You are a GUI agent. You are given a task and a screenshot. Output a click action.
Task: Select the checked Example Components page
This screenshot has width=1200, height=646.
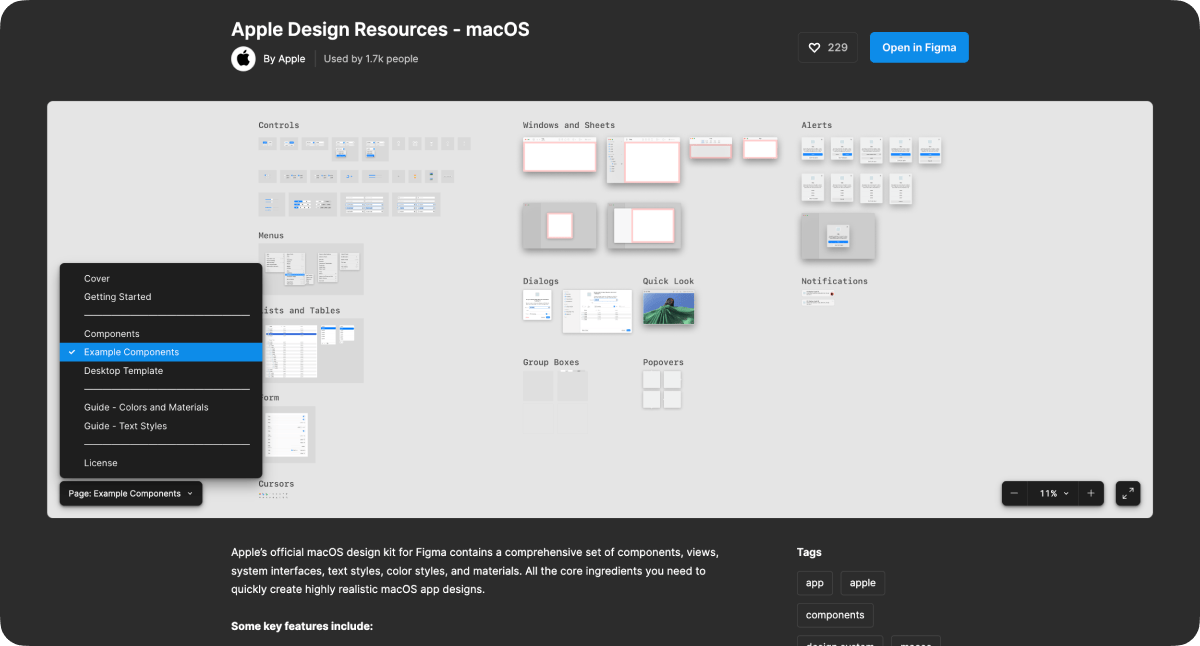(161, 352)
